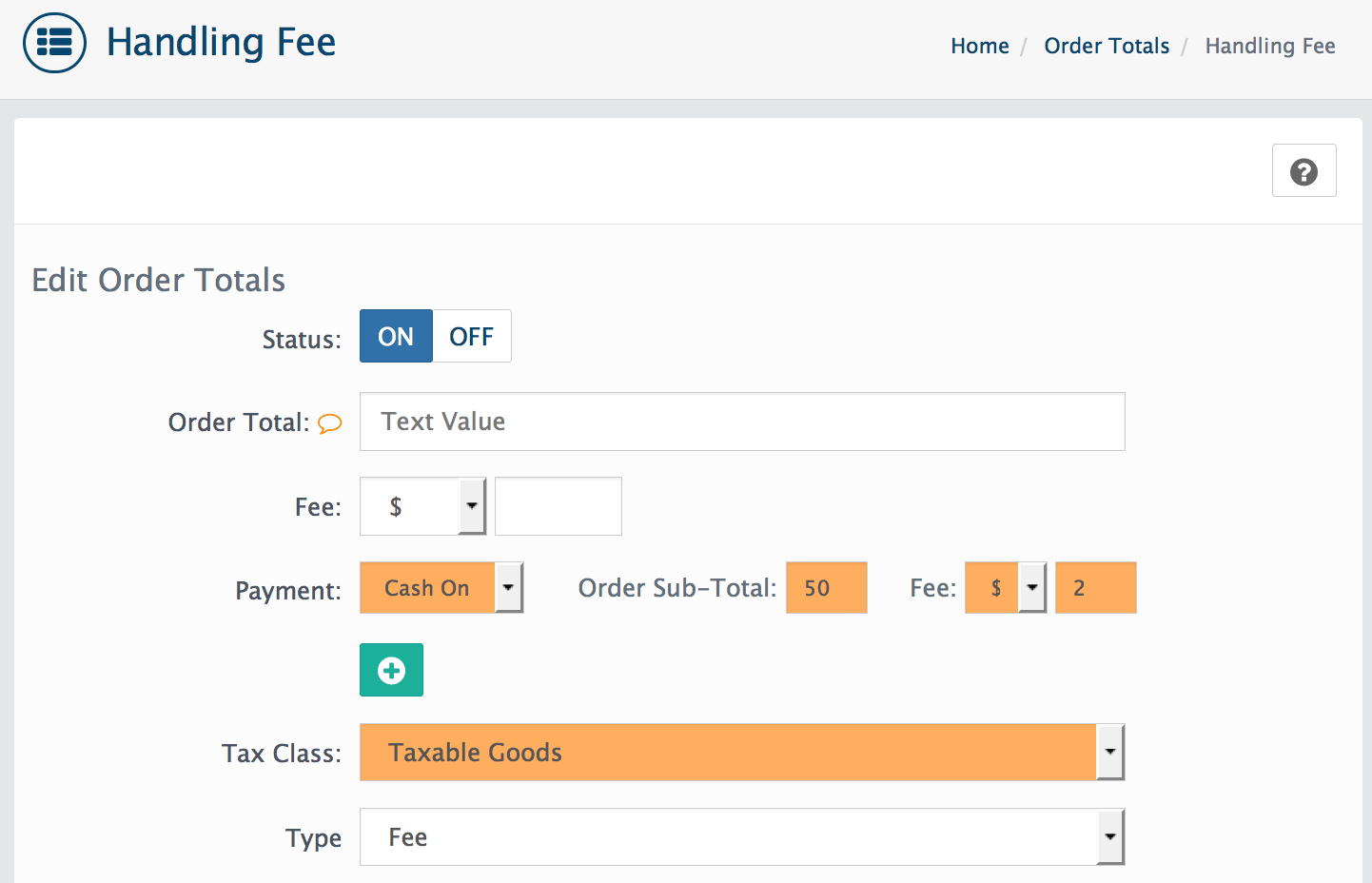Click the orange comment bubble next to Order Total

click(x=329, y=423)
